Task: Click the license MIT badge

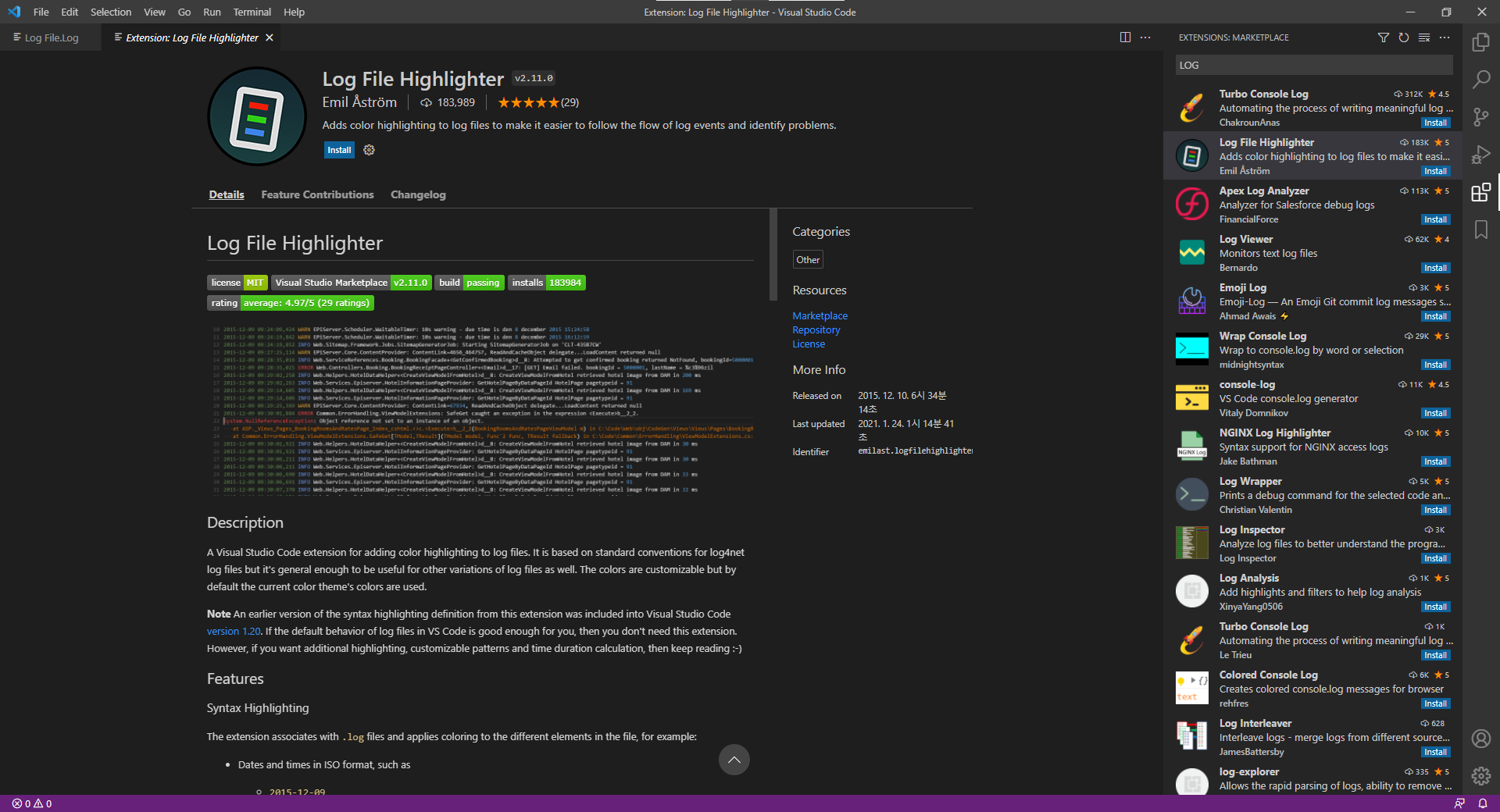Action: [237, 283]
